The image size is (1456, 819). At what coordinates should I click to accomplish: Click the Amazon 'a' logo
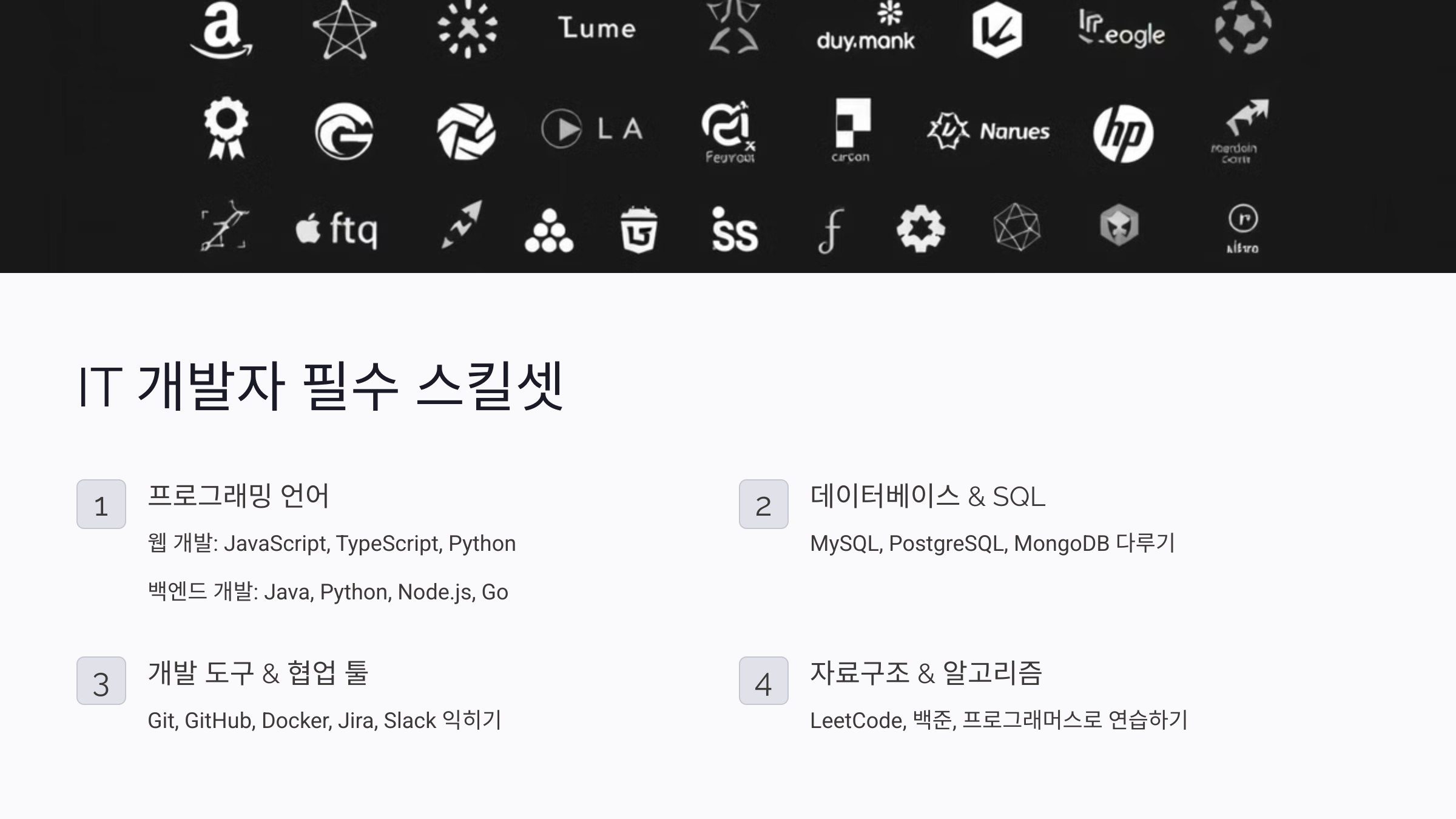tap(221, 30)
